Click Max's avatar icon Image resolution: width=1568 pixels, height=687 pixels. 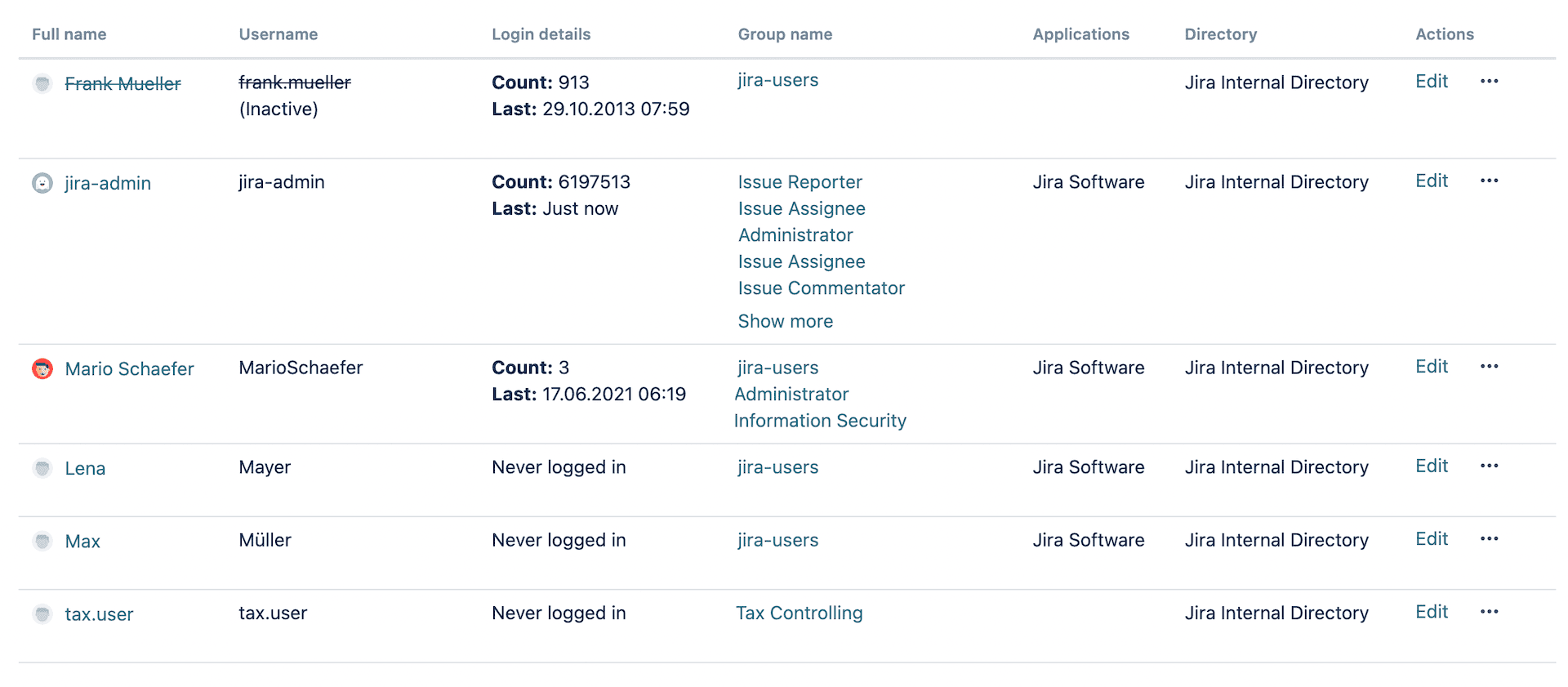[x=42, y=541]
